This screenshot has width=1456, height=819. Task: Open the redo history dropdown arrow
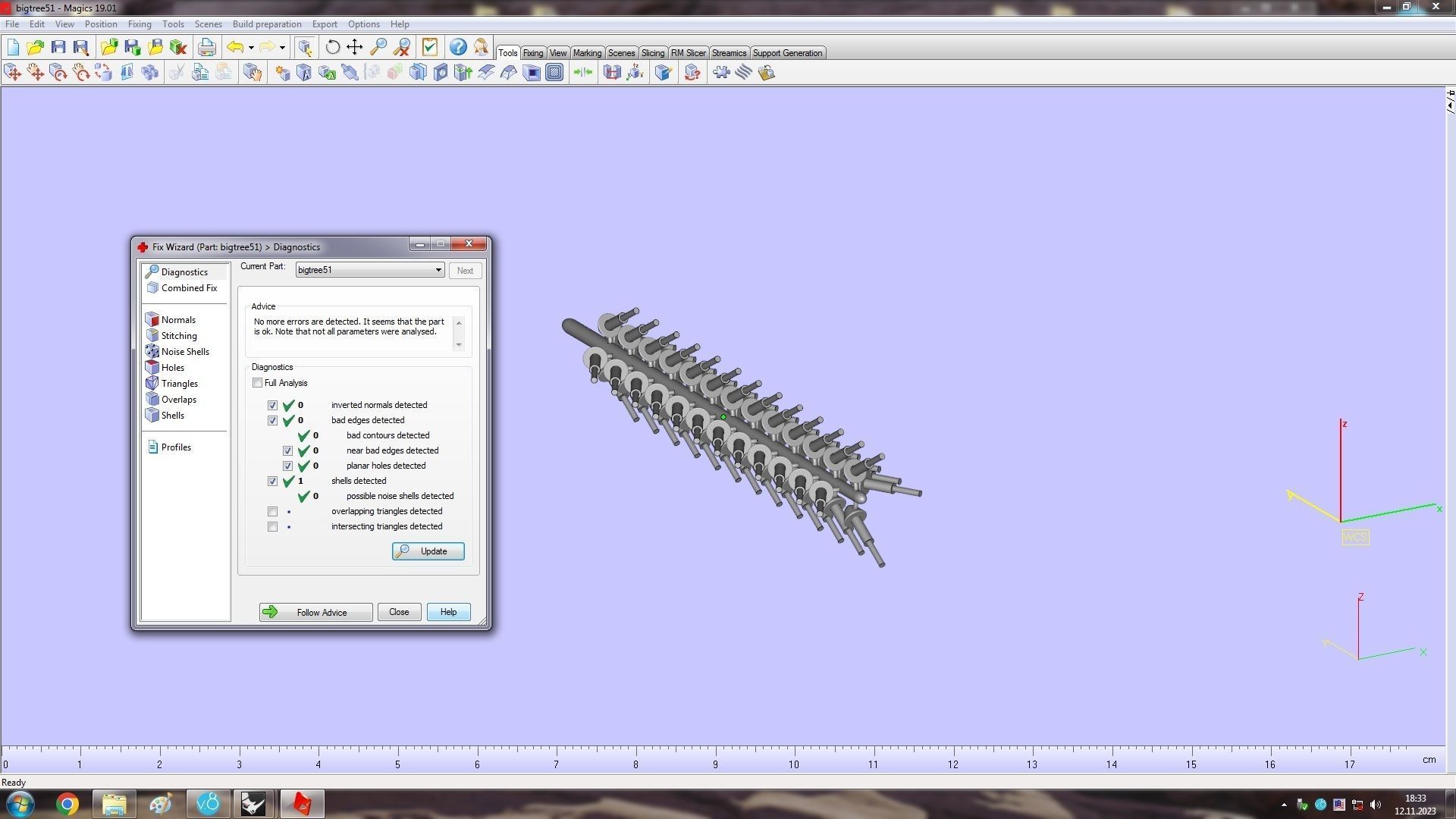coord(282,48)
